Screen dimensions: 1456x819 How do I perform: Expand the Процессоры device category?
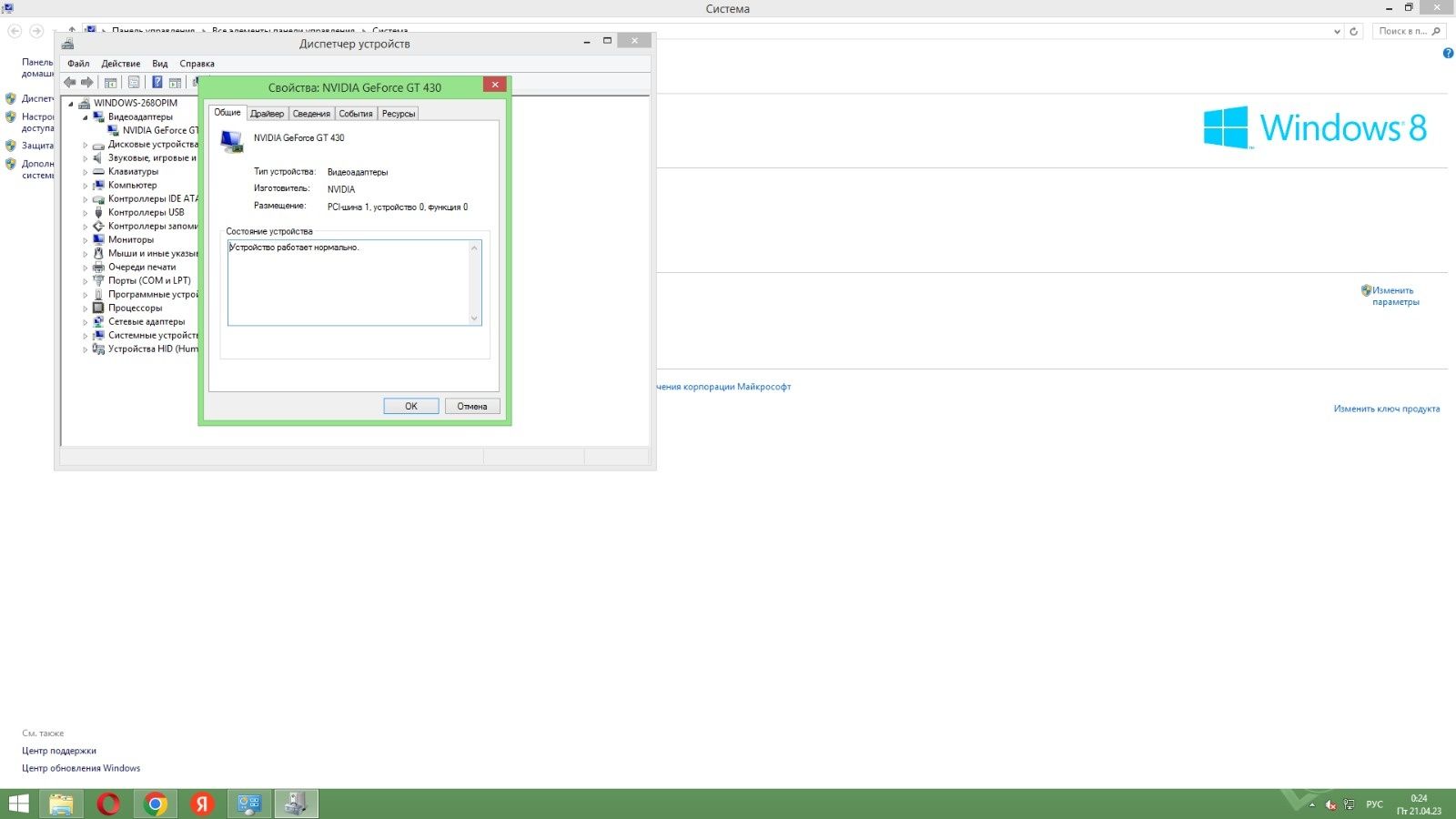[x=86, y=308]
